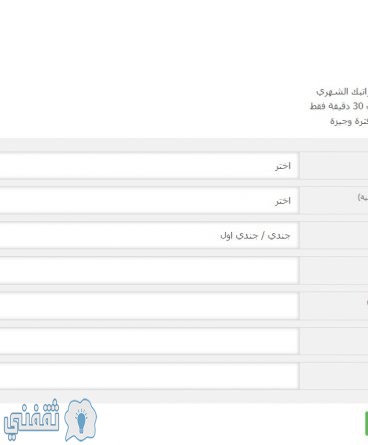Screen dimensions: 368x445
Task: Expand the جندي / جندي اول dropdown
Action: point(149,236)
